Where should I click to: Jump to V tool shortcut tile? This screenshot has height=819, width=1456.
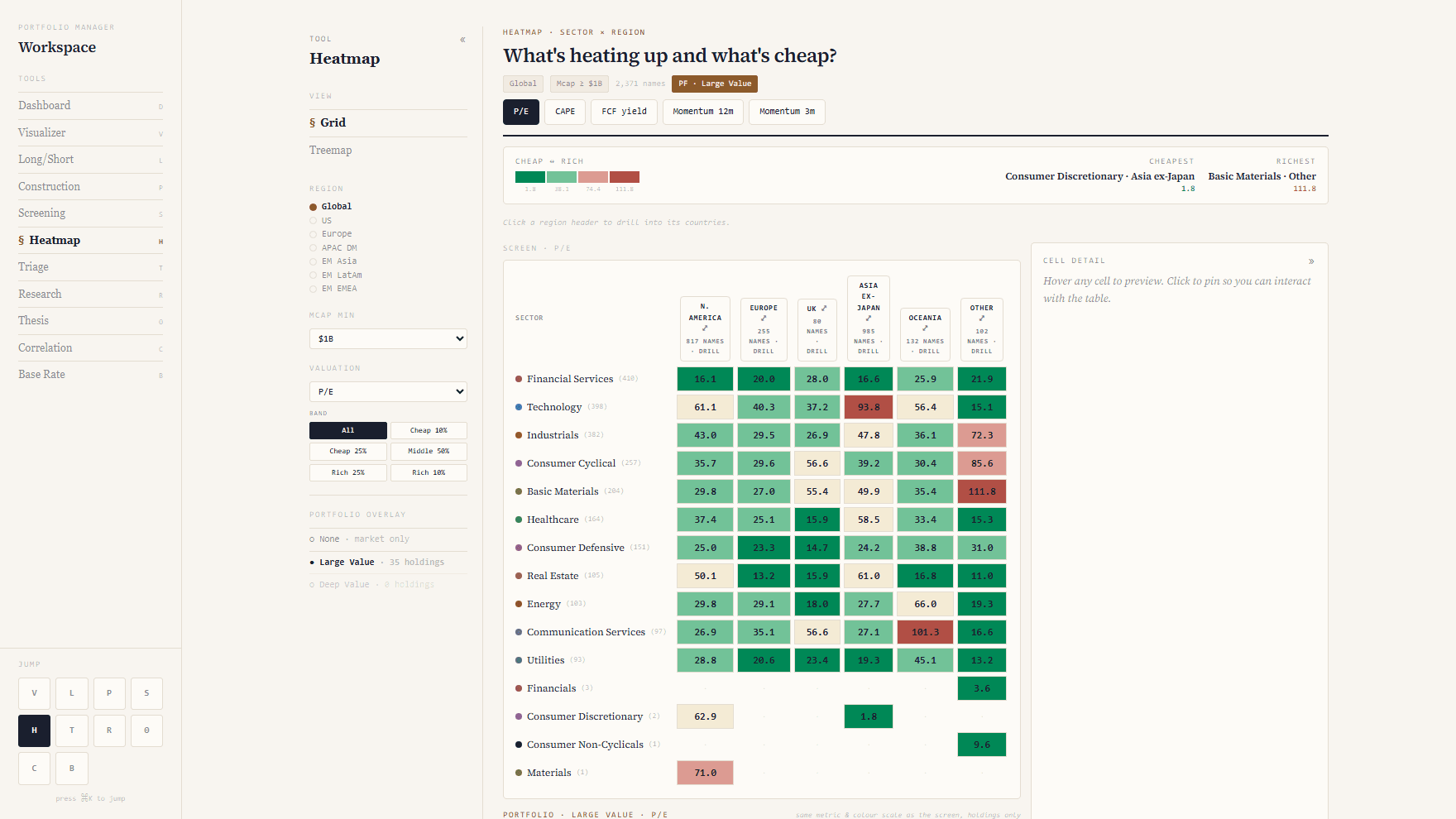pos(34,693)
